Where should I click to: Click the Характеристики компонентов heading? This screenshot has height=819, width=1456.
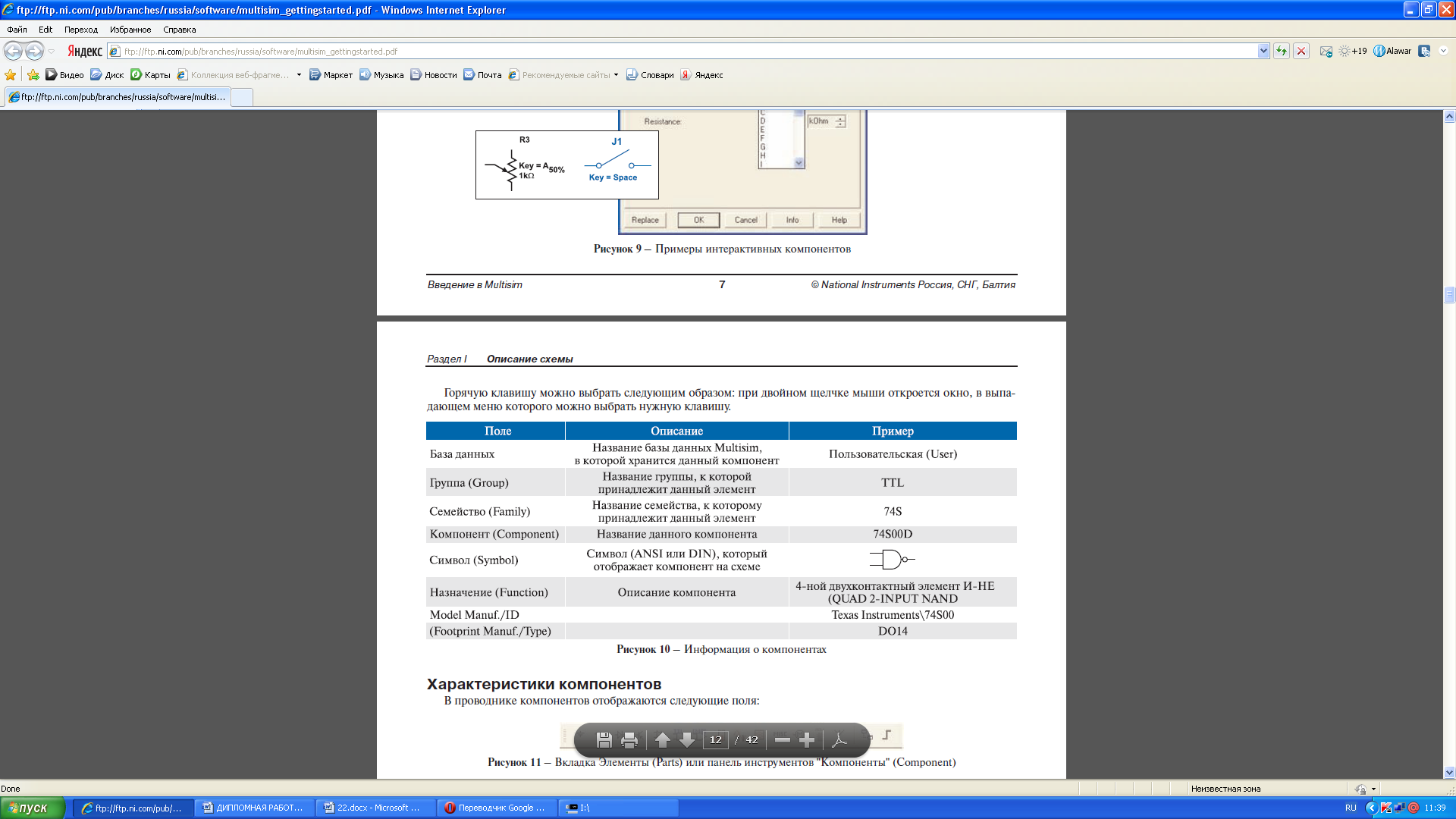(544, 684)
